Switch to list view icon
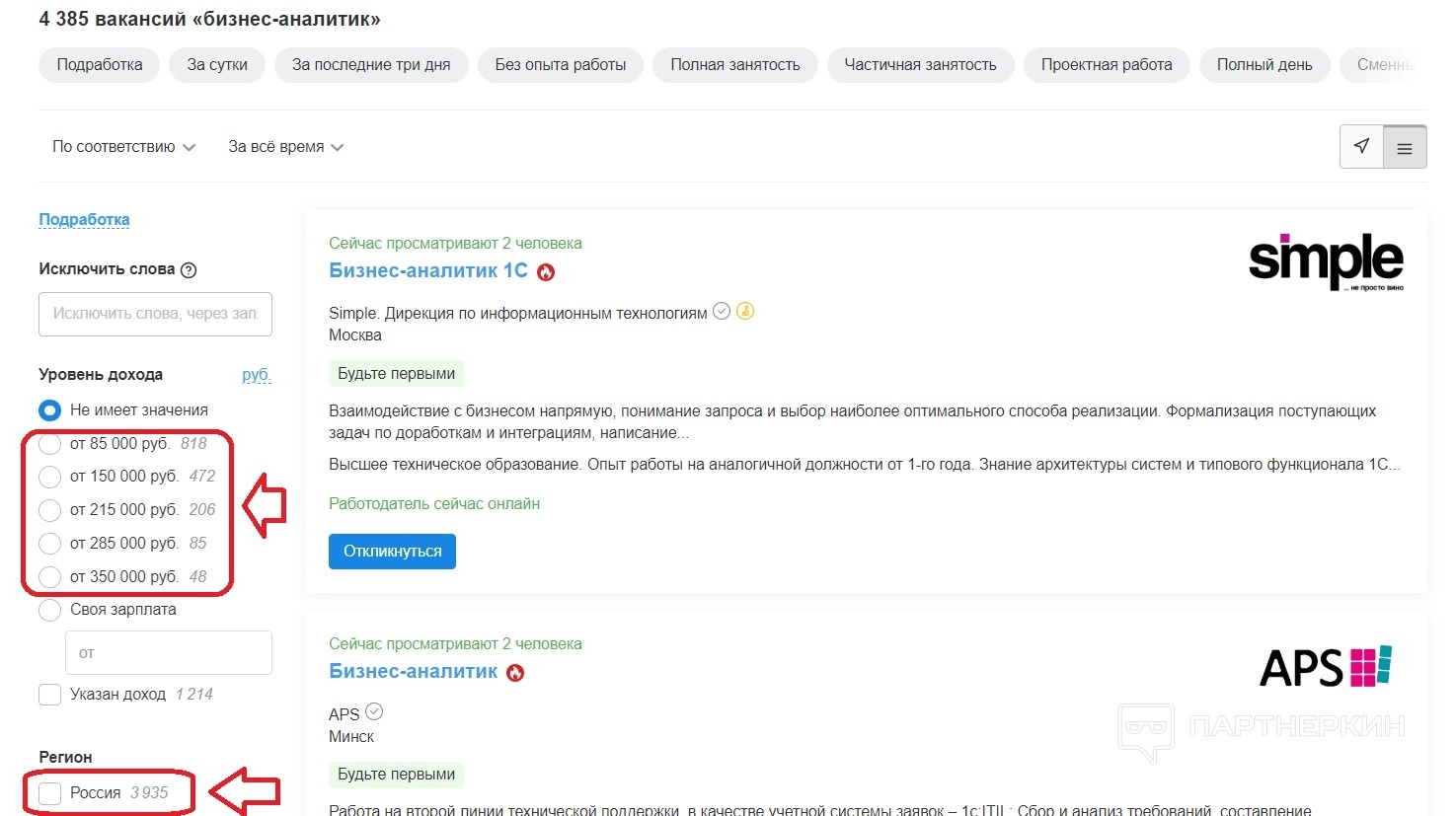The width and height of the screenshot is (1456, 816). pyautogui.click(x=1405, y=148)
